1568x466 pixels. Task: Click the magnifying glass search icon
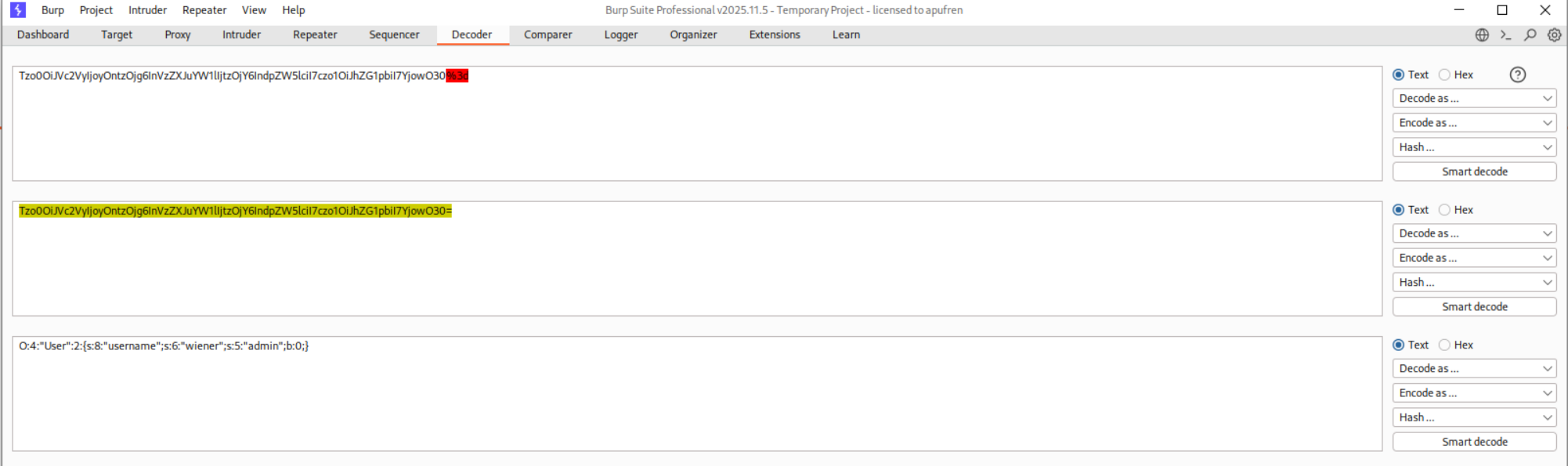click(1530, 35)
